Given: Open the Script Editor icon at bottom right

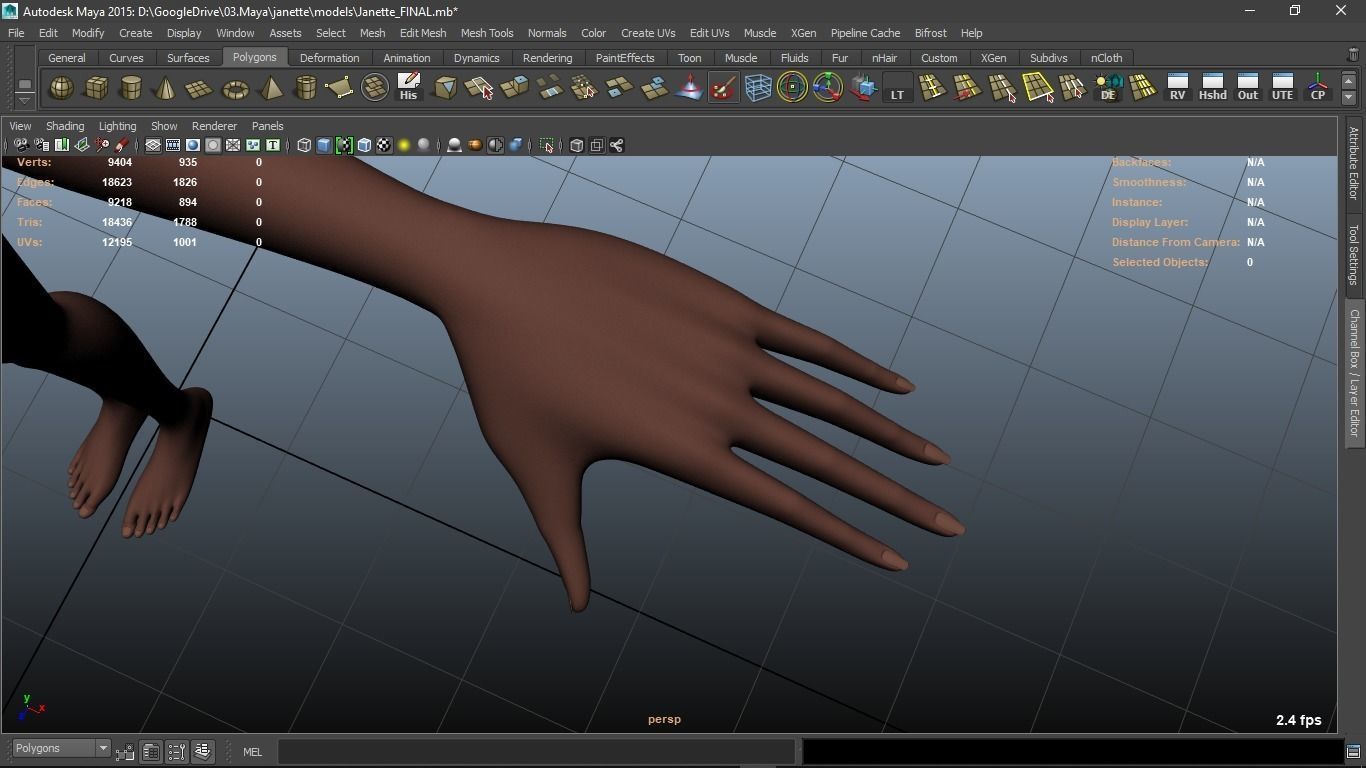Looking at the screenshot, I should tap(1353, 752).
